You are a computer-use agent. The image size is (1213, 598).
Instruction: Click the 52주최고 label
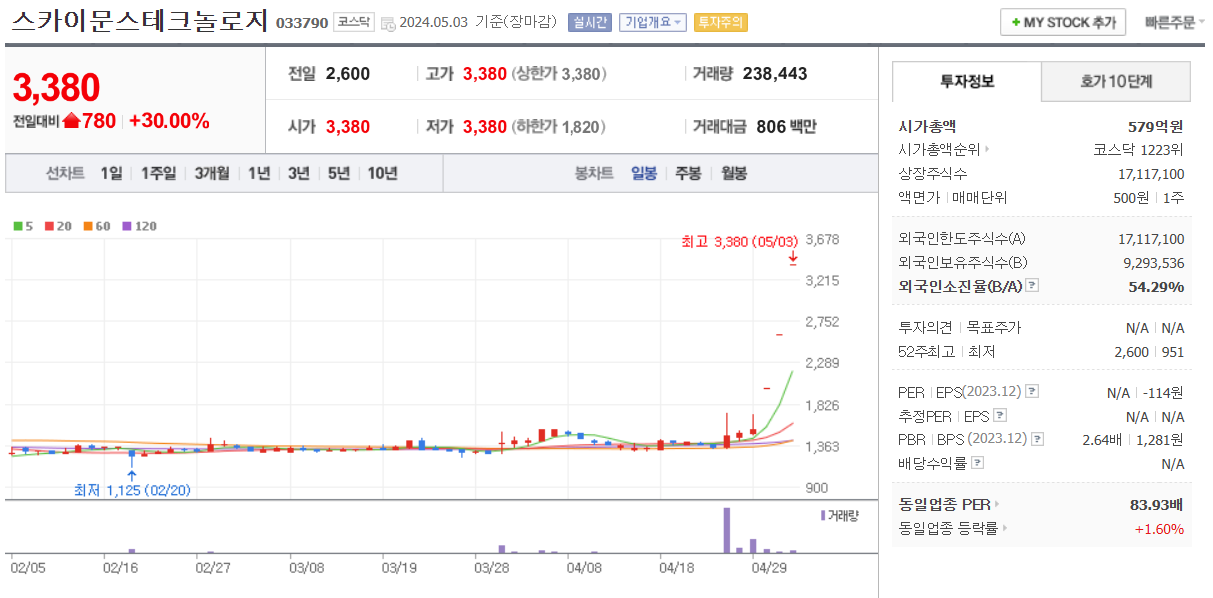[x=926, y=352]
